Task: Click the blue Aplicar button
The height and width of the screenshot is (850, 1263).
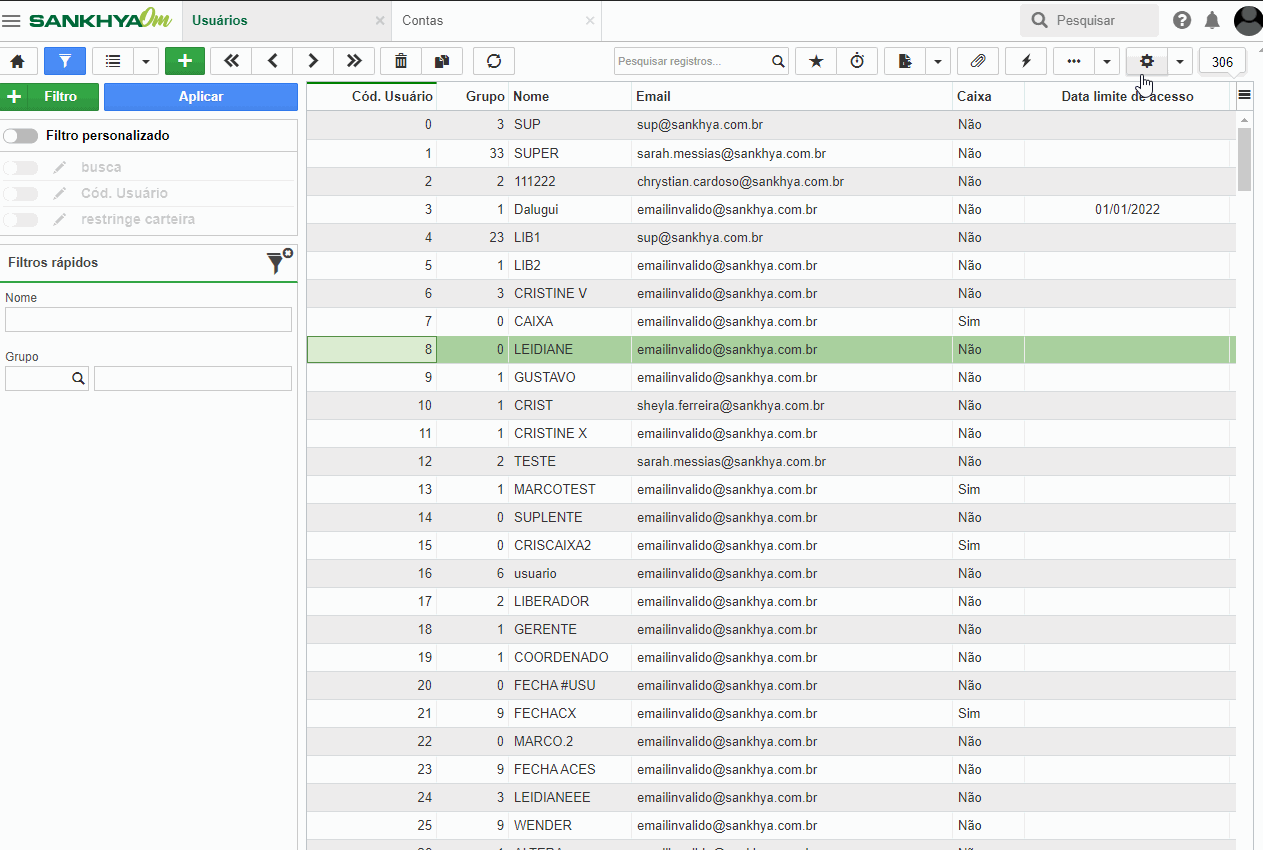Action: point(201,97)
